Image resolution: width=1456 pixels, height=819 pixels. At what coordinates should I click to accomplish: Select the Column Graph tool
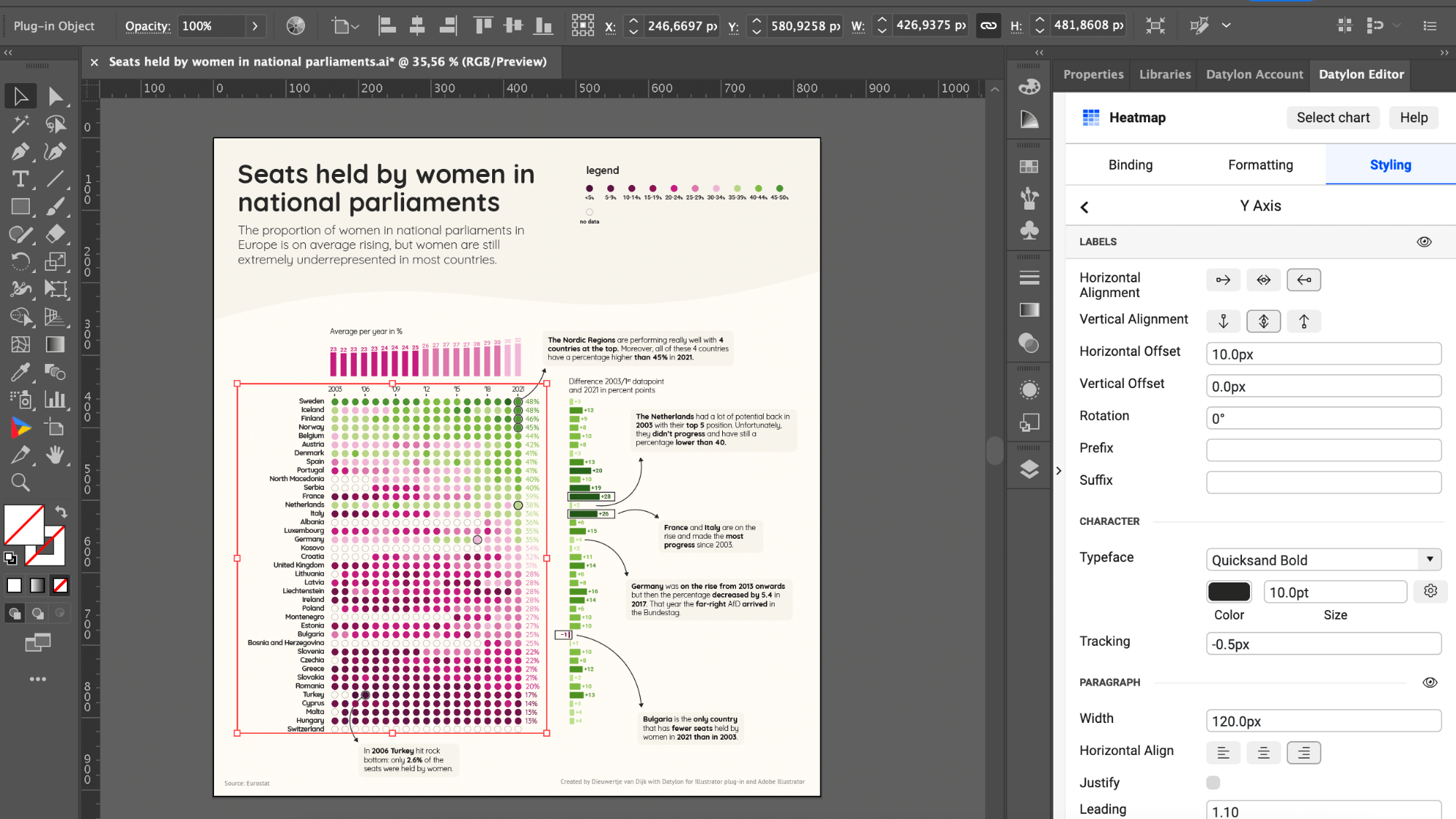tap(56, 400)
